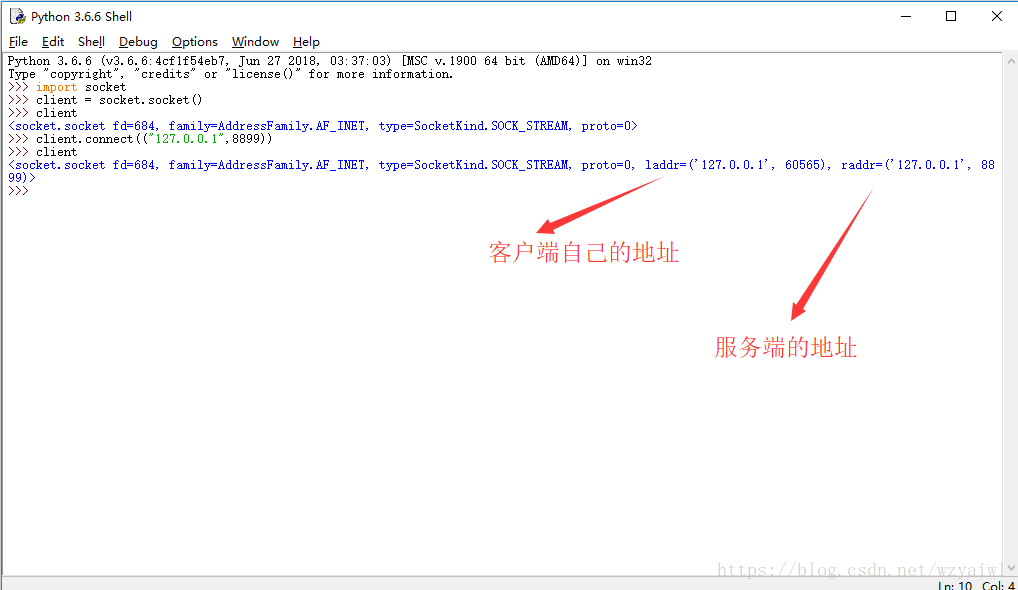Place cursor at the last empty >>> prompt
Image resolution: width=1018 pixels, height=590 pixels.
point(32,191)
